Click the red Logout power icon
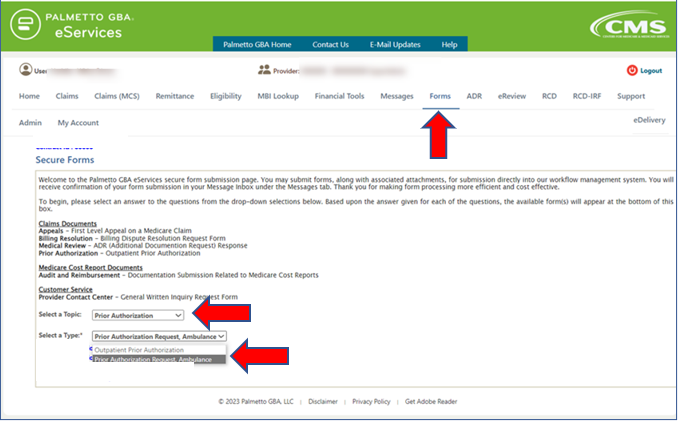 click(x=632, y=70)
